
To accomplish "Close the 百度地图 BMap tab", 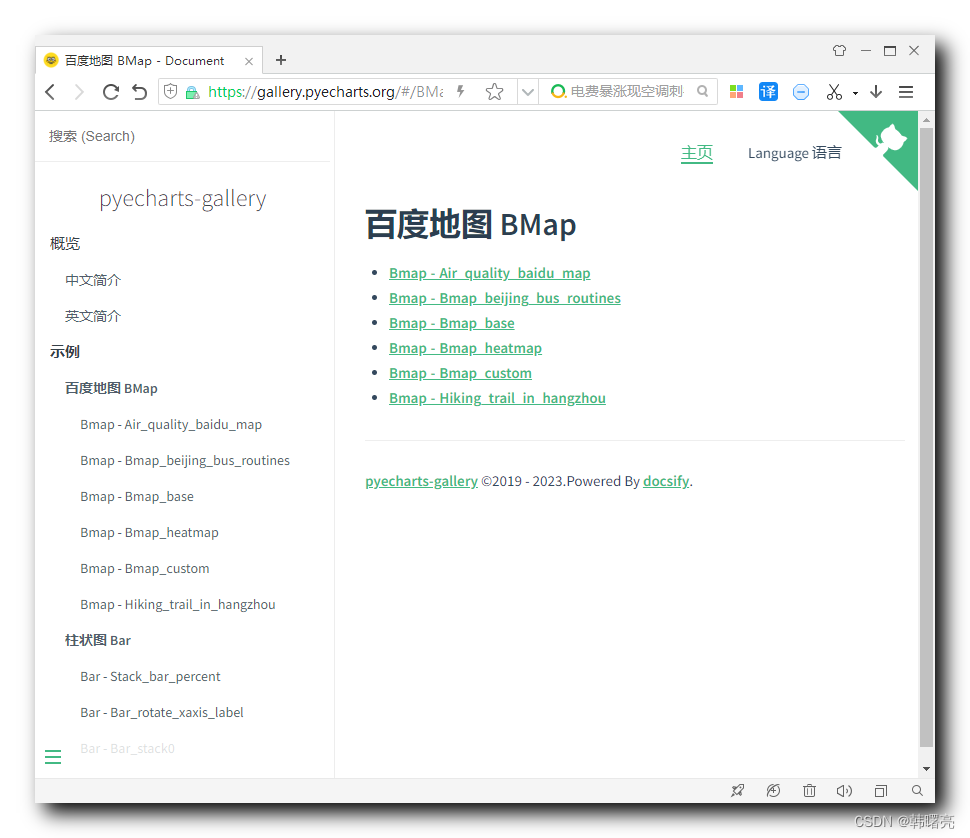I will (249, 61).
